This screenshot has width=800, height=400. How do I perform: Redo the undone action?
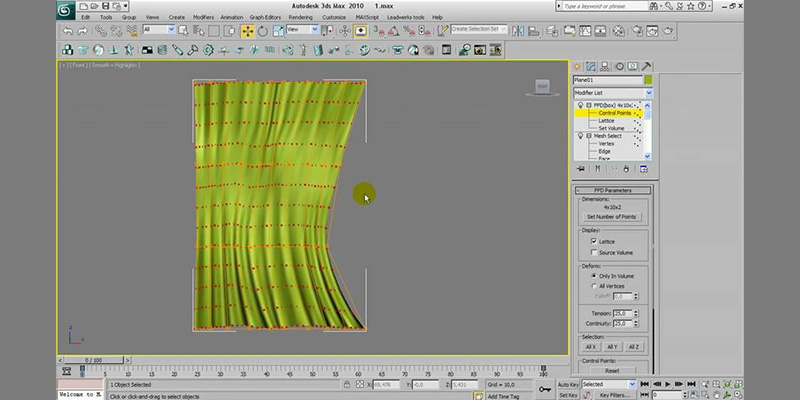(x=82, y=31)
